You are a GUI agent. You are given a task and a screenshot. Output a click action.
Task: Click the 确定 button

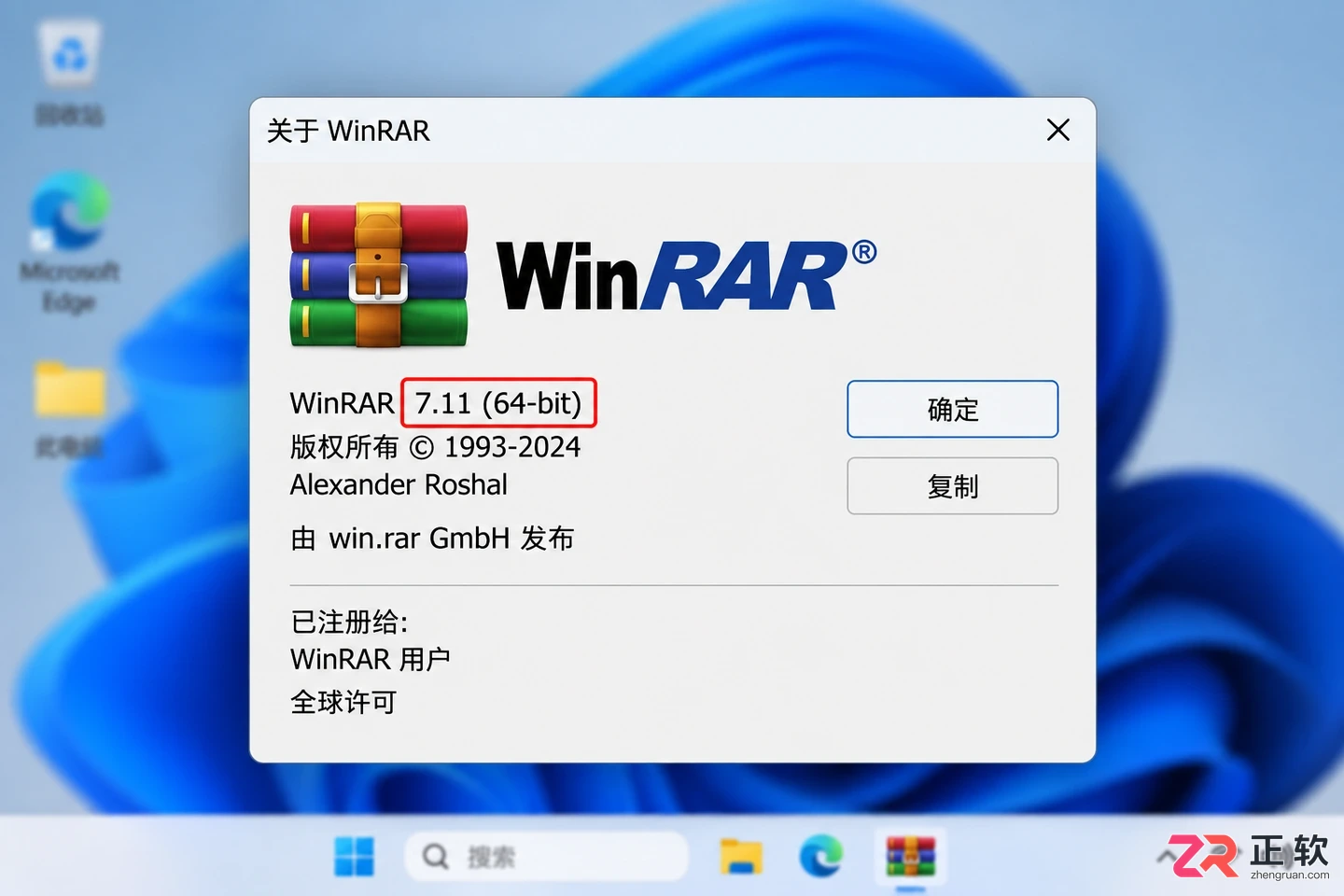click(x=952, y=409)
